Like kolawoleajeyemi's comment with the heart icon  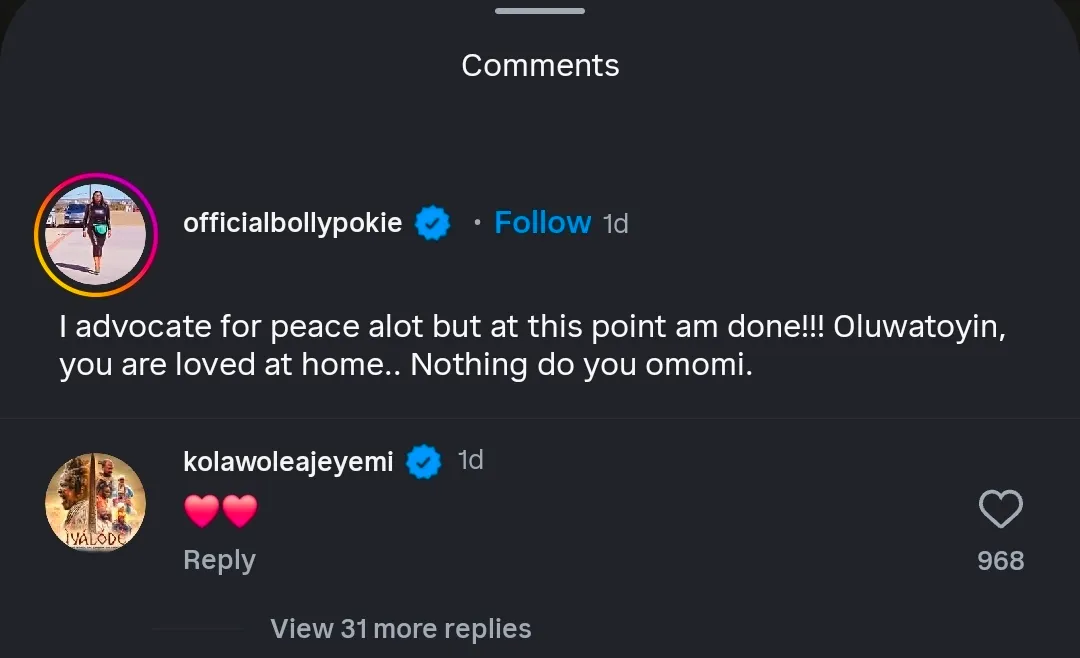pyautogui.click(x=1000, y=510)
